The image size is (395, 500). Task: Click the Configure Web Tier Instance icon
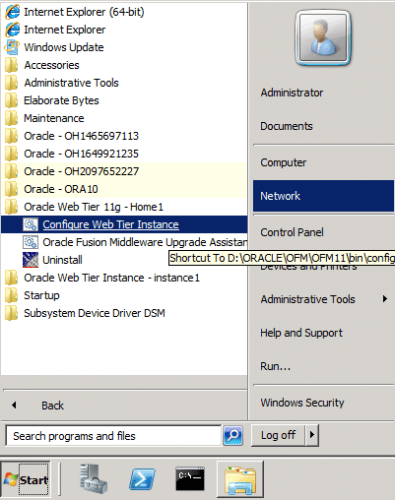[30, 224]
